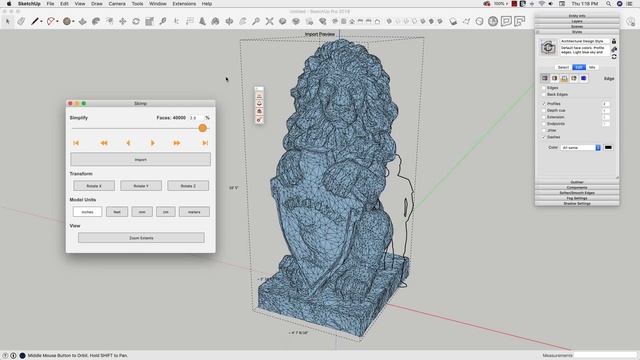Screen dimensions: 640x360
Task: Select the Arc drawing tool
Action: coord(51,21)
